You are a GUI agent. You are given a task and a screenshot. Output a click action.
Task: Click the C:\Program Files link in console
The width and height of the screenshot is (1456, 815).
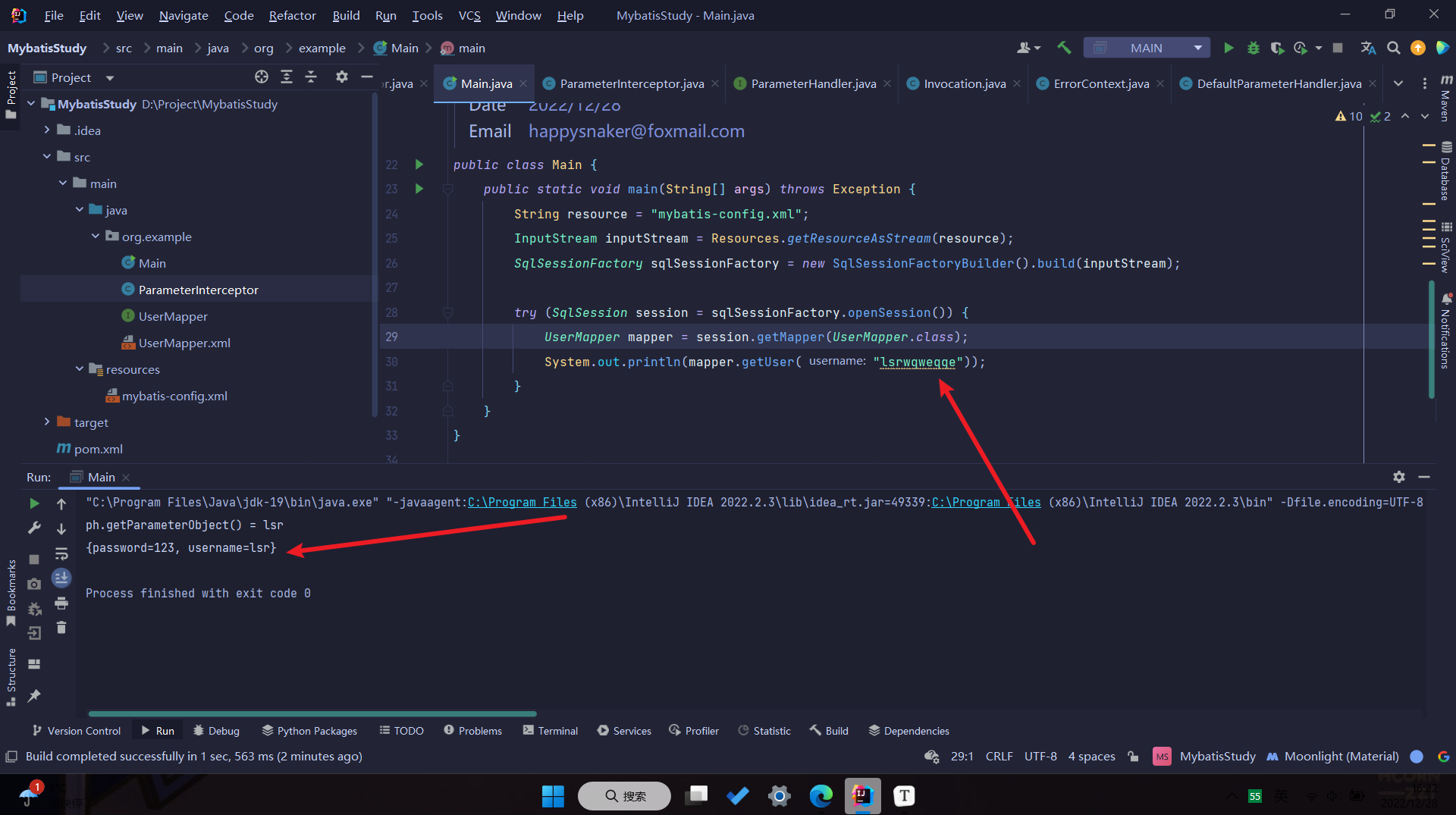pyautogui.click(x=522, y=502)
